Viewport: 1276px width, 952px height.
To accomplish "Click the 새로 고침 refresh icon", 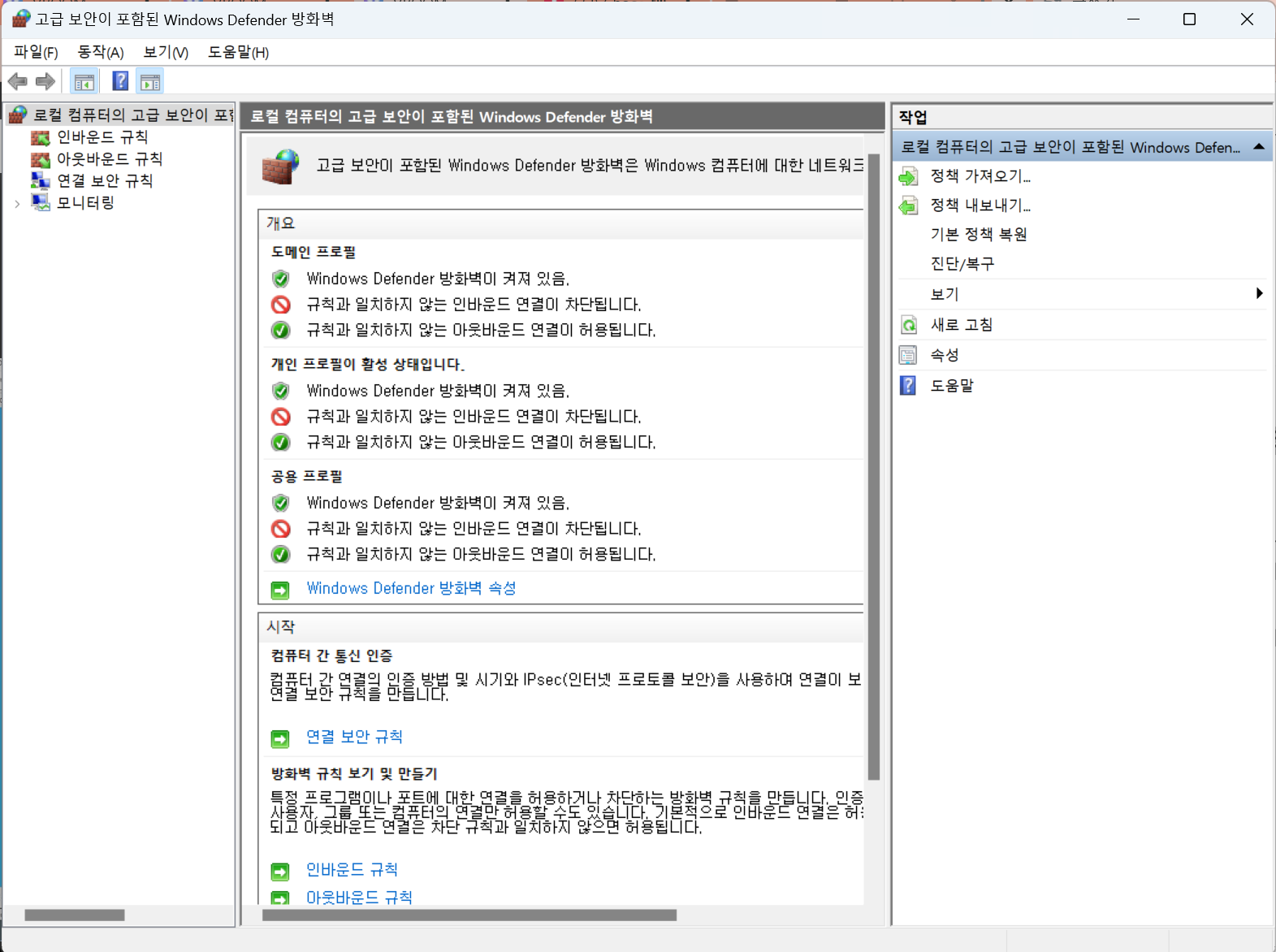I will click(909, 325).
